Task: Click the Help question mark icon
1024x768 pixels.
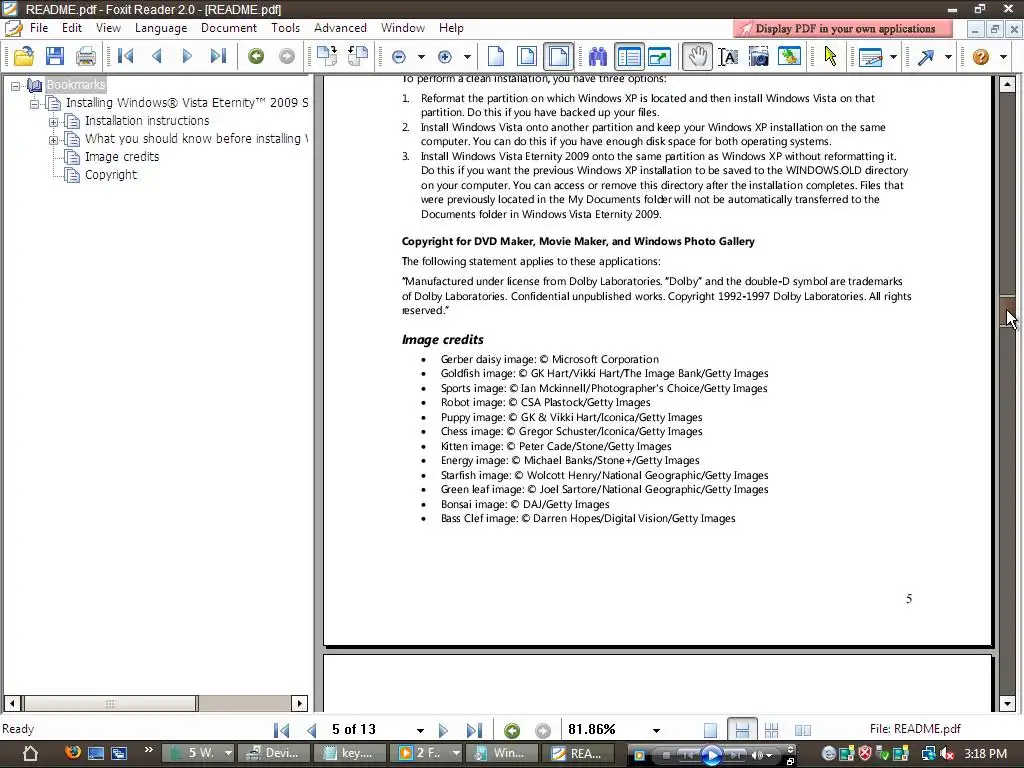Action: pos(981,57)
